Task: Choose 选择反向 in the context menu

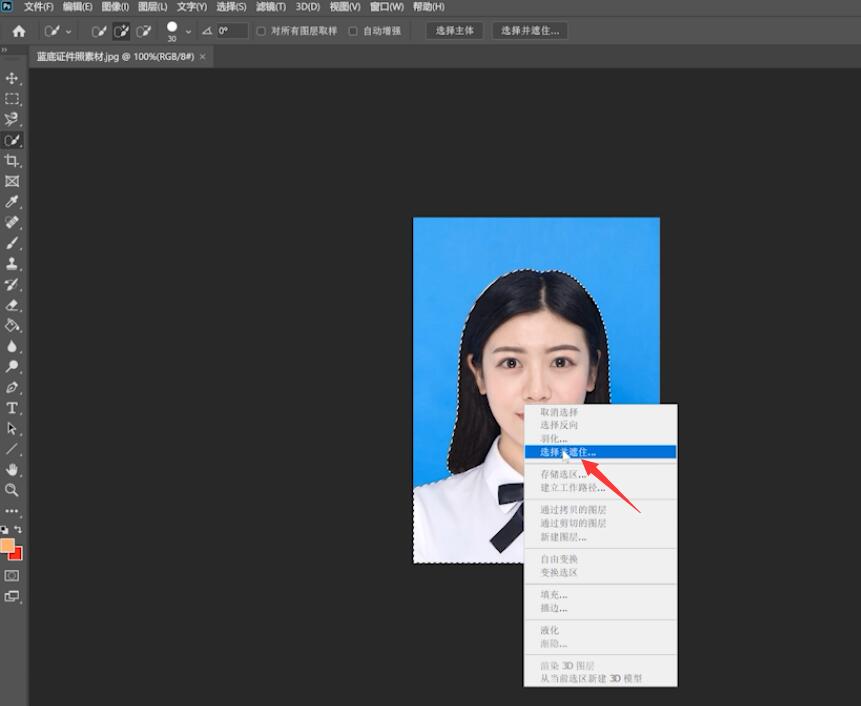Action: [x=600, y=425]
